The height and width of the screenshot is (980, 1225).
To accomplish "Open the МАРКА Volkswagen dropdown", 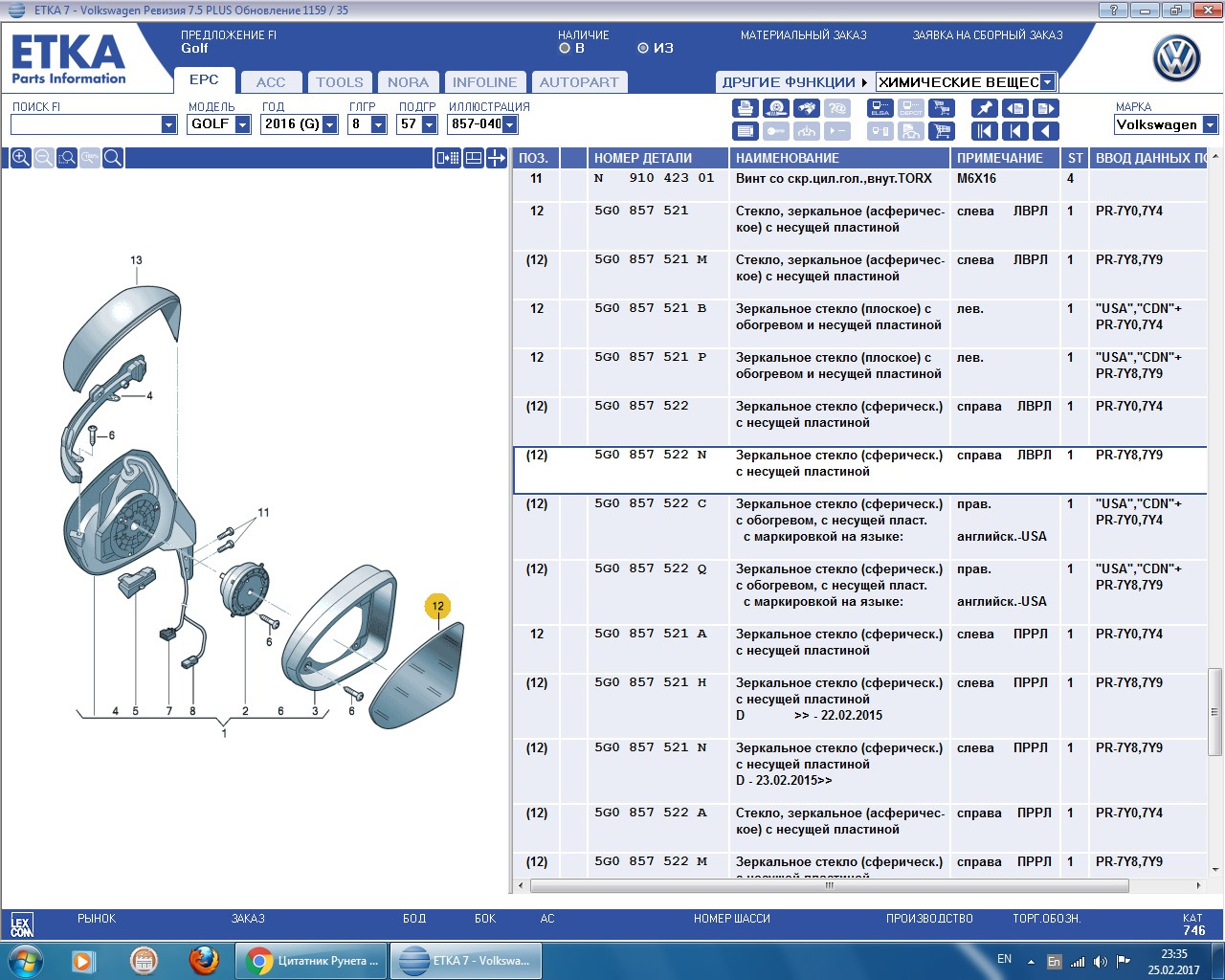I will (1210, 124).
